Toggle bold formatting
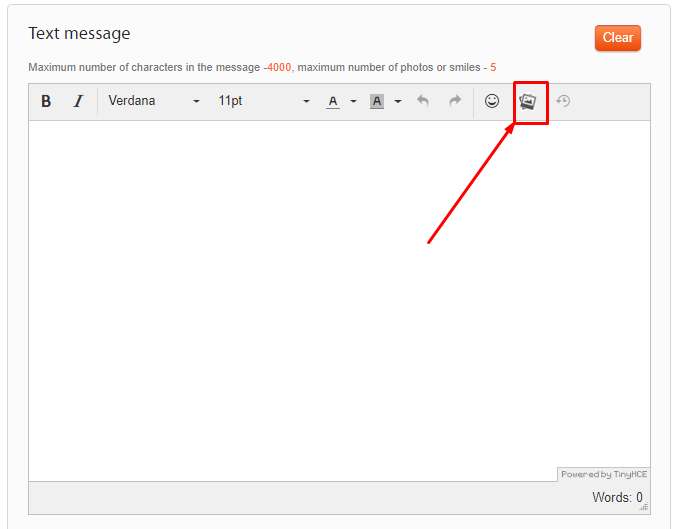 (46, 101)
